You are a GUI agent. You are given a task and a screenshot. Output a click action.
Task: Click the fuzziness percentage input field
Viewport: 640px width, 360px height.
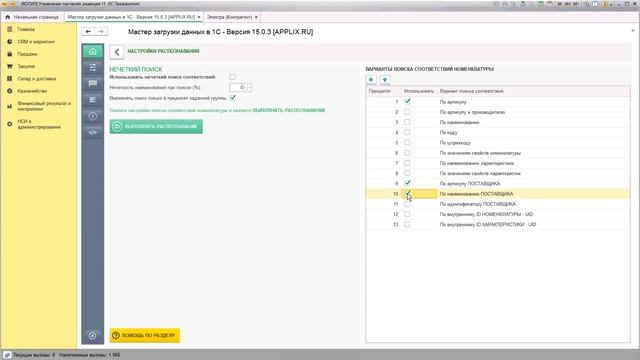point(238,87)
